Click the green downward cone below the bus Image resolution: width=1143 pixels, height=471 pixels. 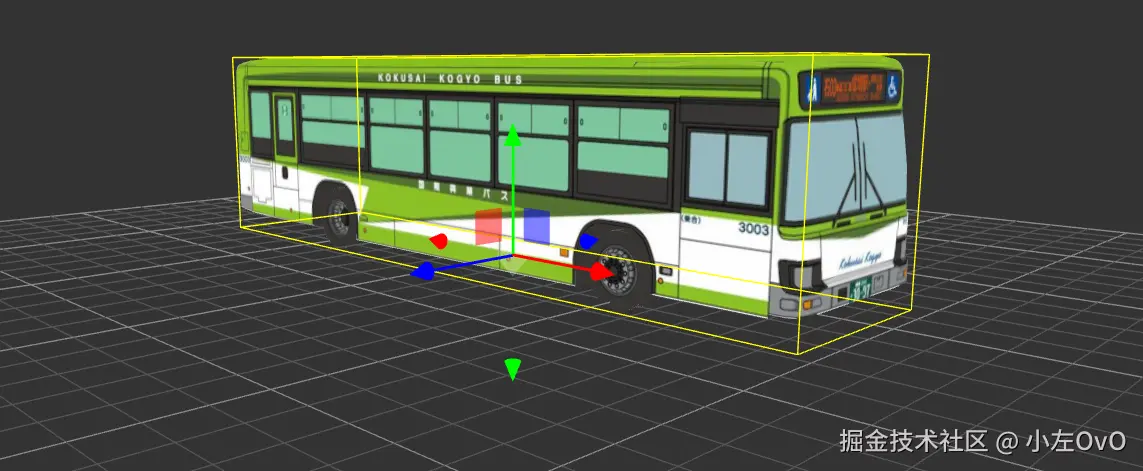[513, 369]
